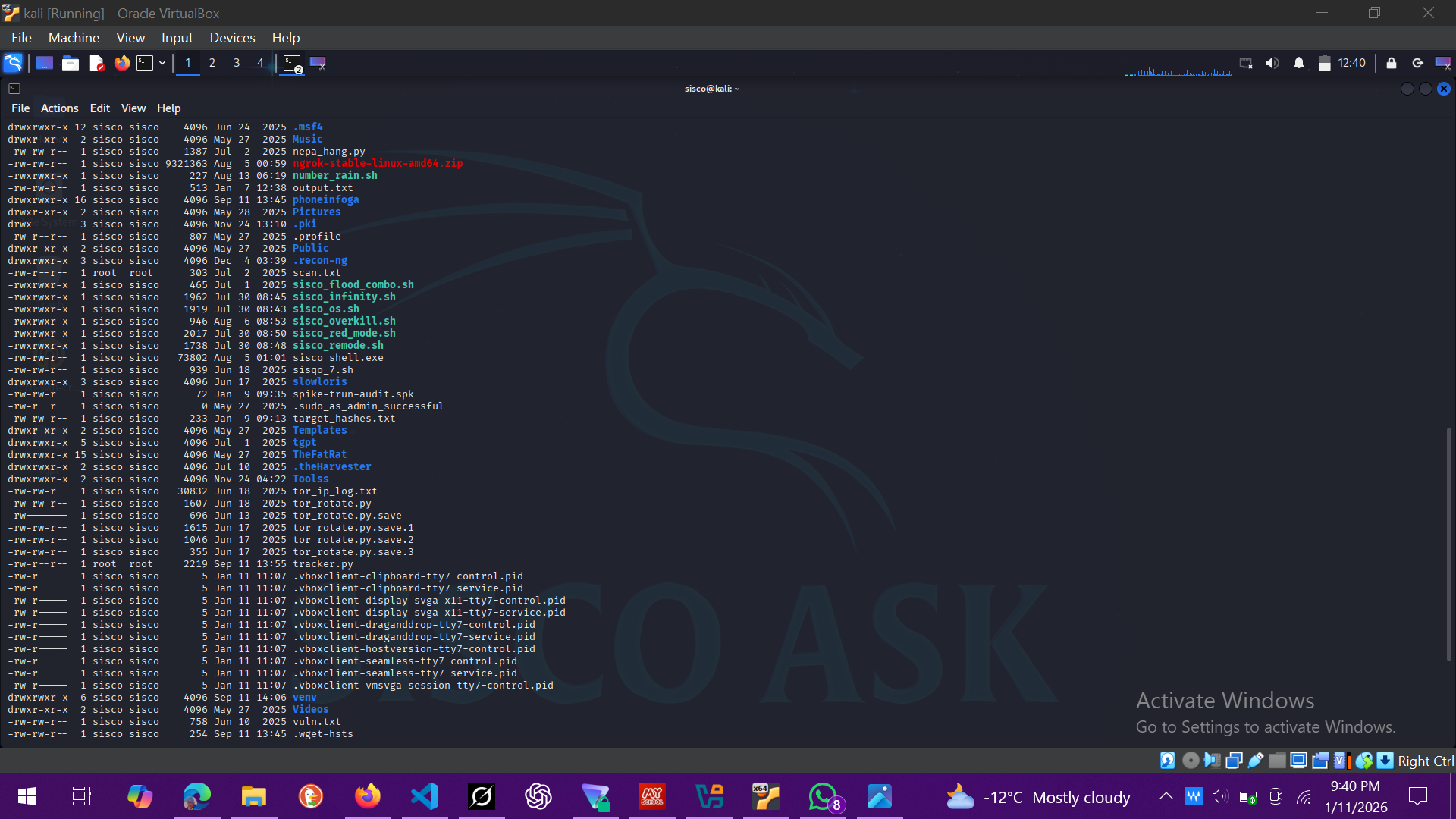The height and width of the screenshot is (819, 1456).
Task: Click the screen capture icon beside terminal task
Action: tap(318, 63)
